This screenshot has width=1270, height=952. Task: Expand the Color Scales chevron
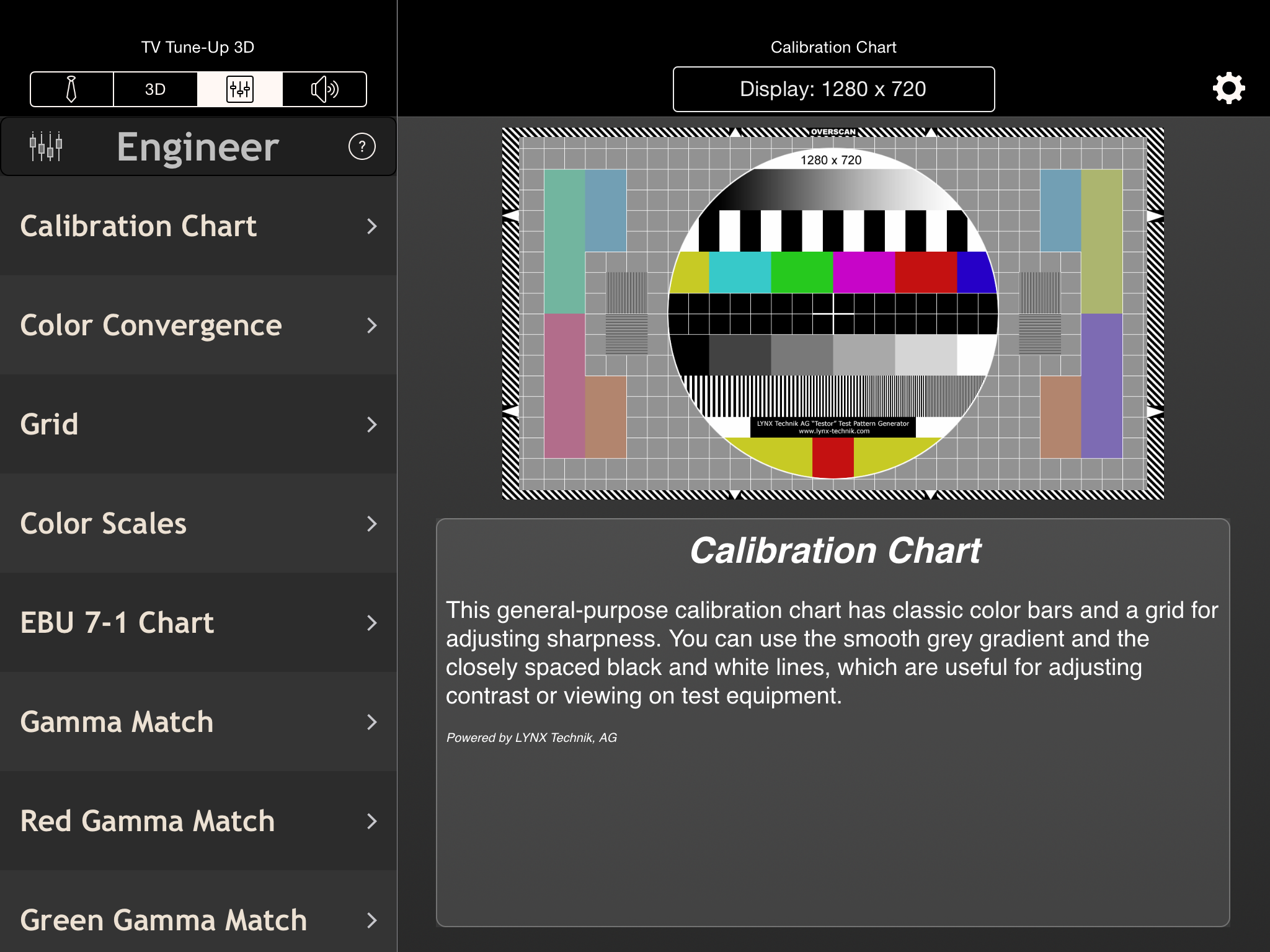[371, 524]
